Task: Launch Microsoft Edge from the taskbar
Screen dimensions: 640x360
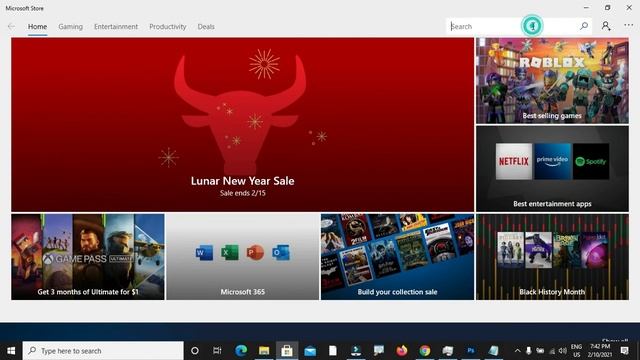Action: coord(241,351)
